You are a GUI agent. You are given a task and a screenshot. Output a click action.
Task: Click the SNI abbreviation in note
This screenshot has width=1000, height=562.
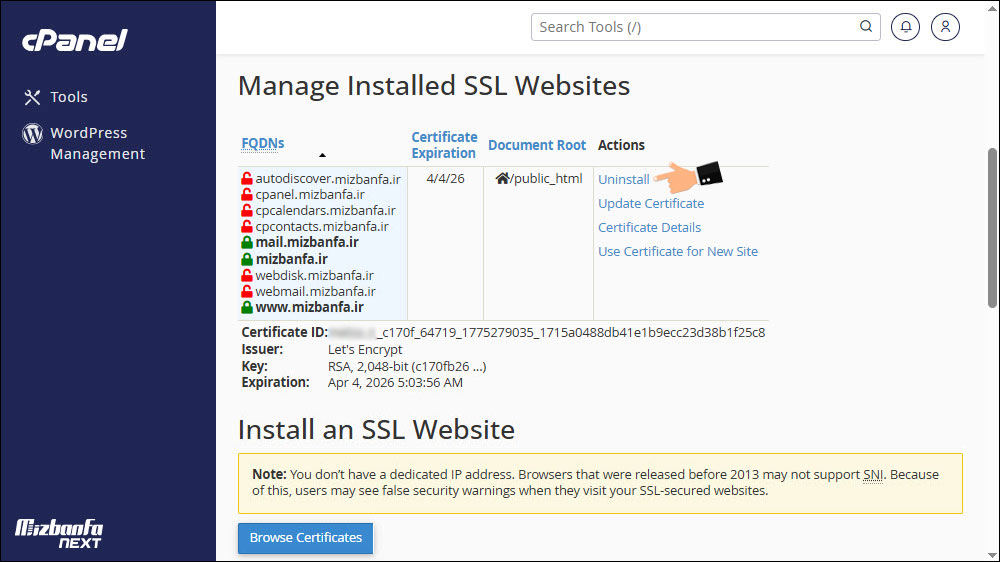(x=873, y=475)
